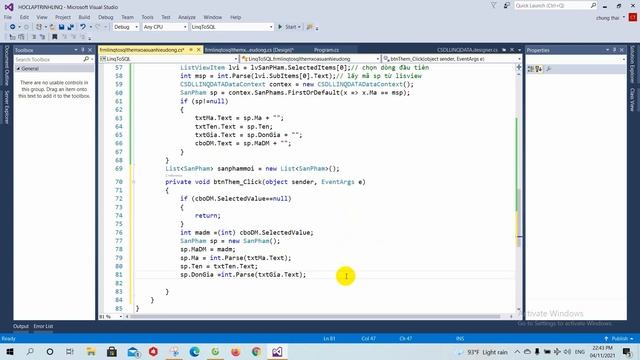This screenshot has width=640, height=360.
Task: Click the editor horizontal scrollbar
Action: pos(314,316)
